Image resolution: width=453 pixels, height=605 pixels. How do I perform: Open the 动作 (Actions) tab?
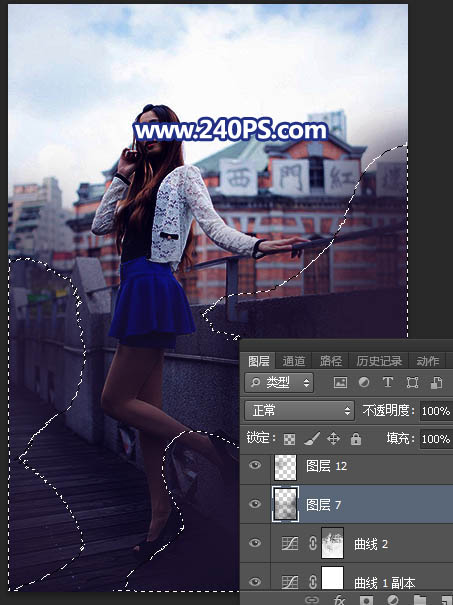point(428,361)
